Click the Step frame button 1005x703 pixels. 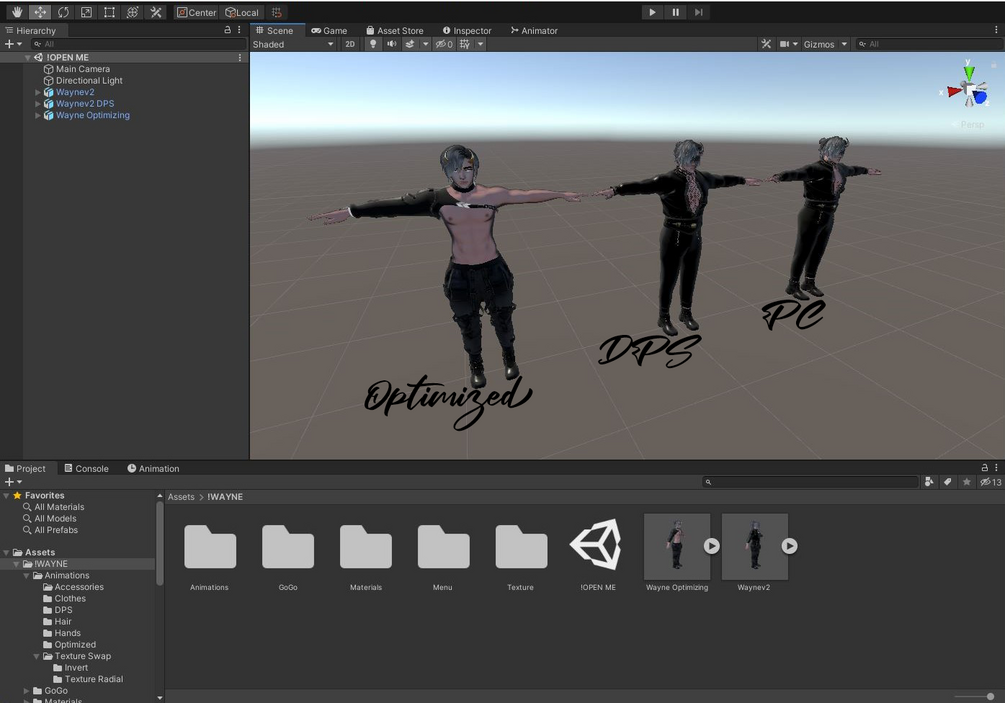tap(698, 12)
